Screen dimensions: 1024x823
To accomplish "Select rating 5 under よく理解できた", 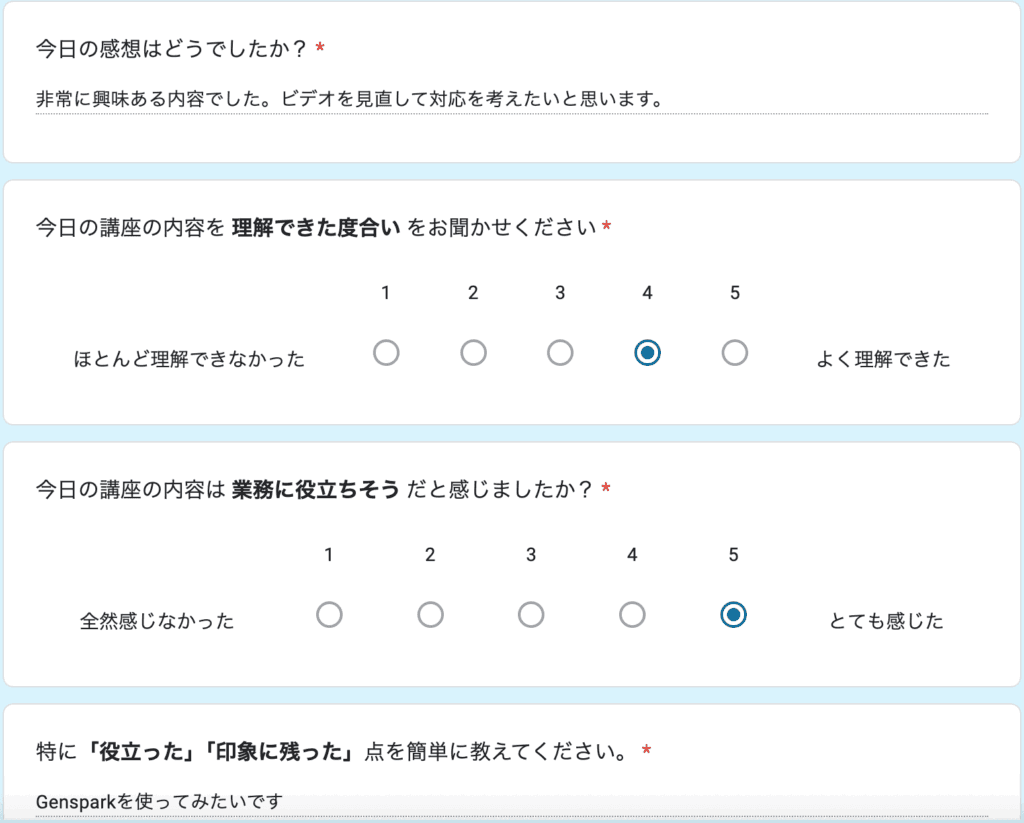I will (734, 352).
